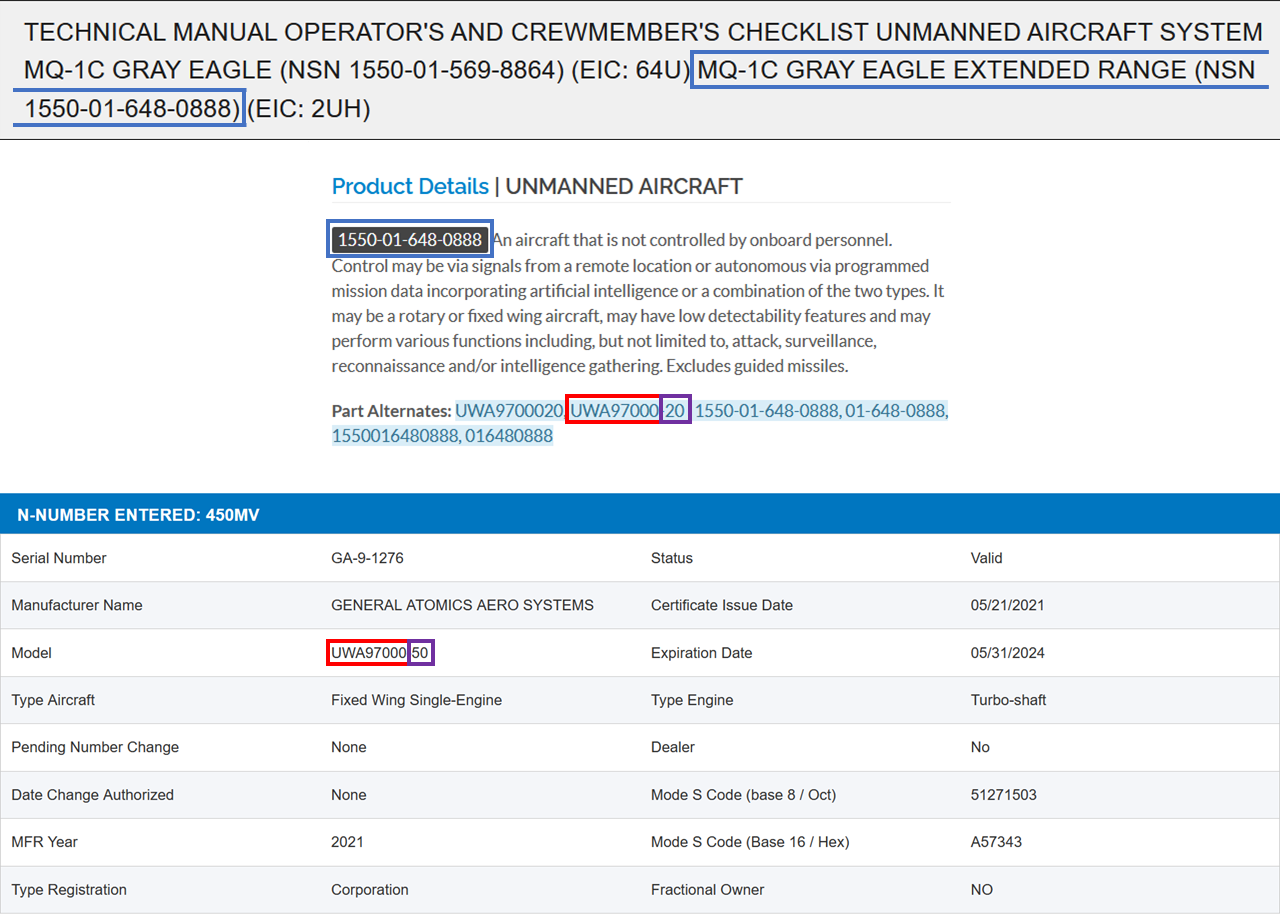
Task: Click the Status value Valid
Action: (986, 558)
